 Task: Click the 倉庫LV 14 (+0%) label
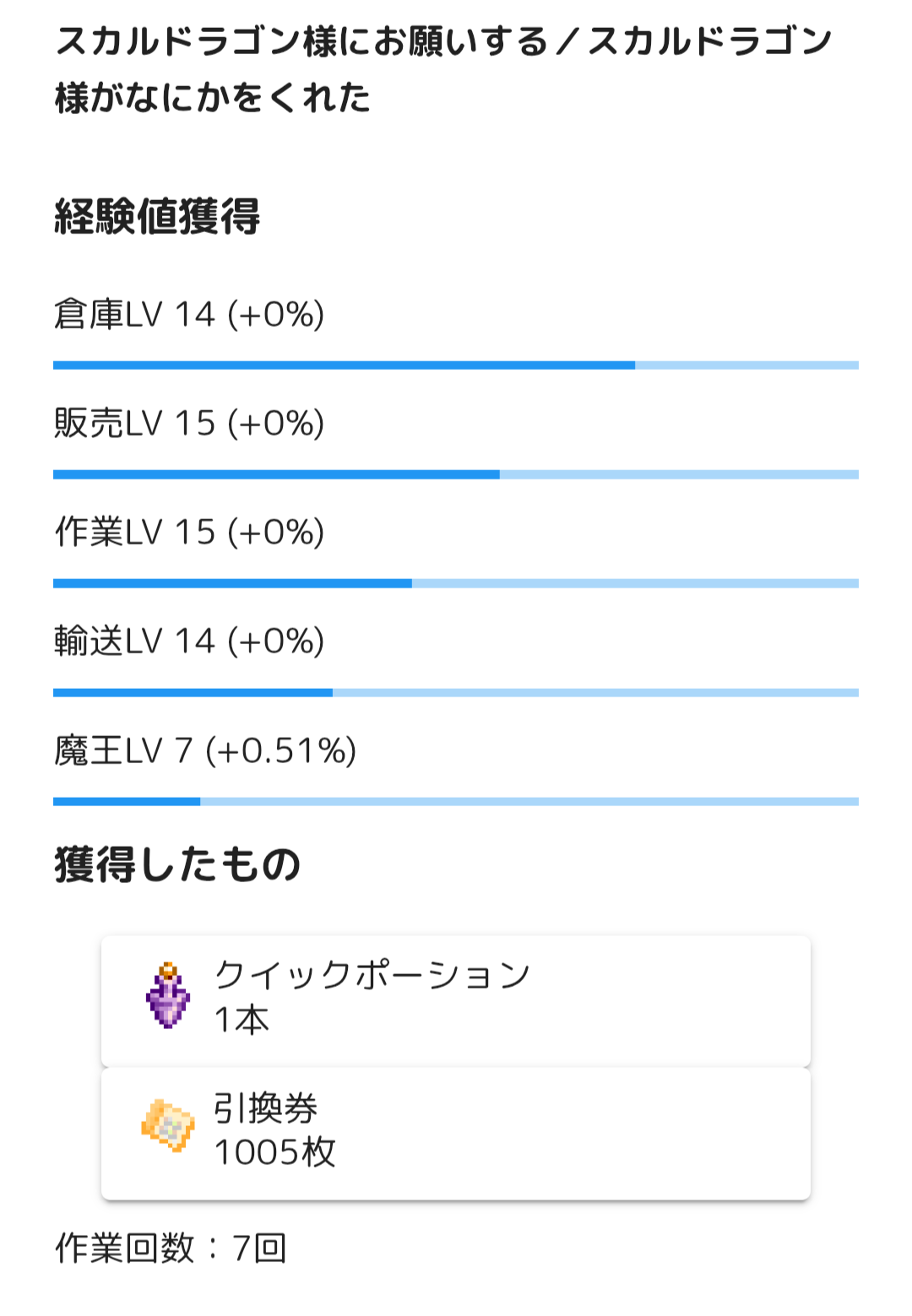(189, 315)
